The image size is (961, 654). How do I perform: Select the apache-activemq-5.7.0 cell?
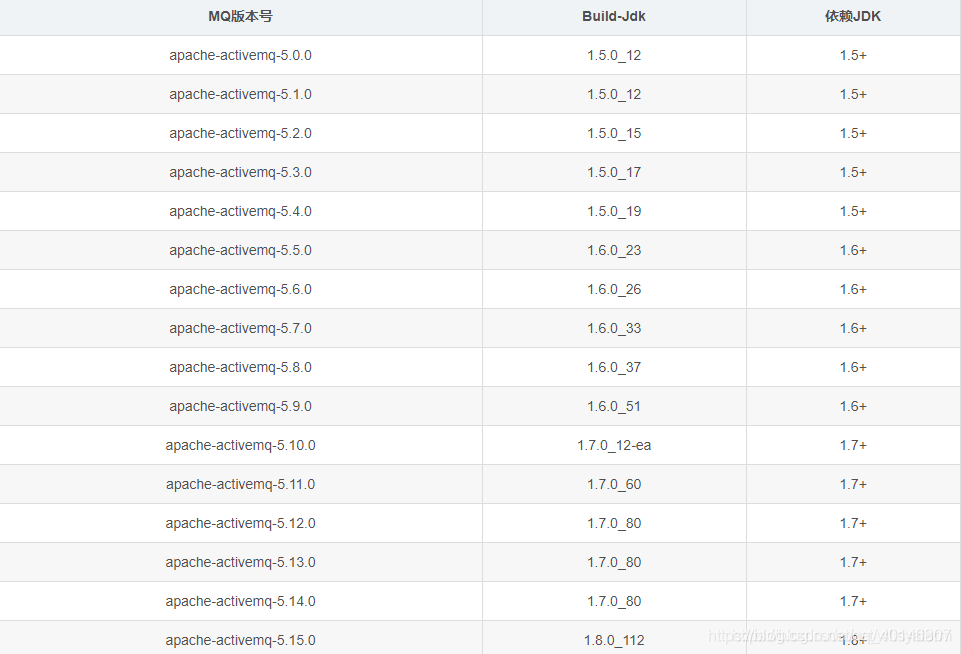pos(240,329)
